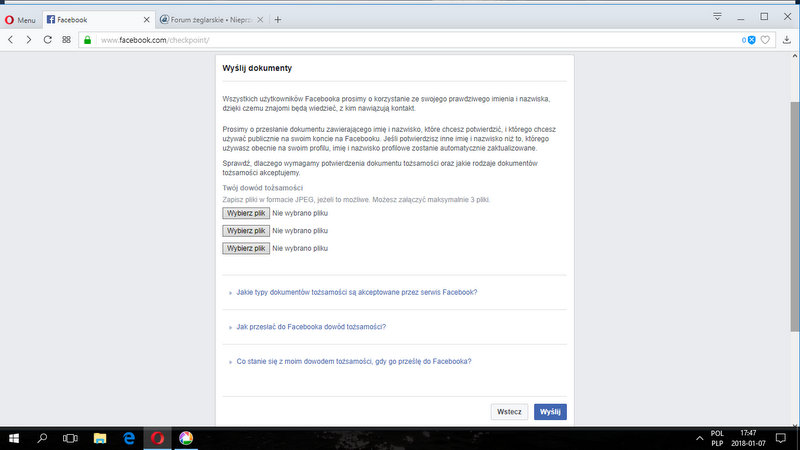Expand 'Jak przesłać do Facebooka dowód' question
800x450 pixels.
click(x=311, y=327)
